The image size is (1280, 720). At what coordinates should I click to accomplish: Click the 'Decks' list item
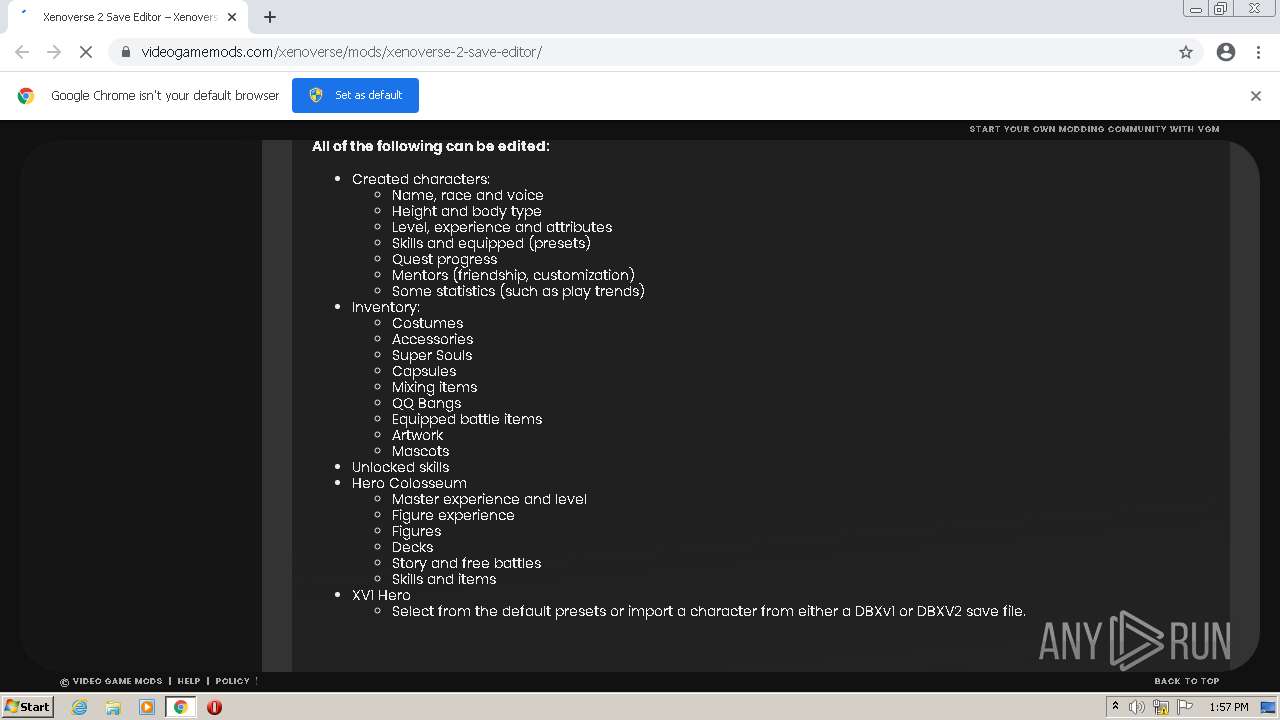(412, 547)
